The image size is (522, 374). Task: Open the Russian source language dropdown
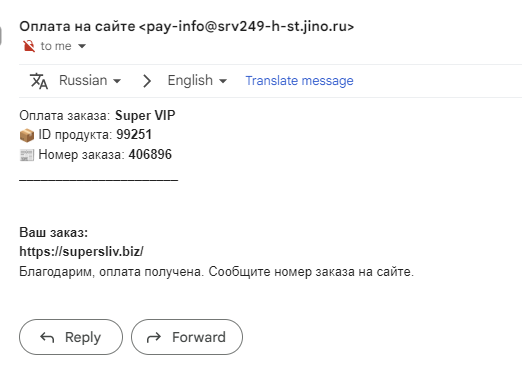(x=90, y=81)
